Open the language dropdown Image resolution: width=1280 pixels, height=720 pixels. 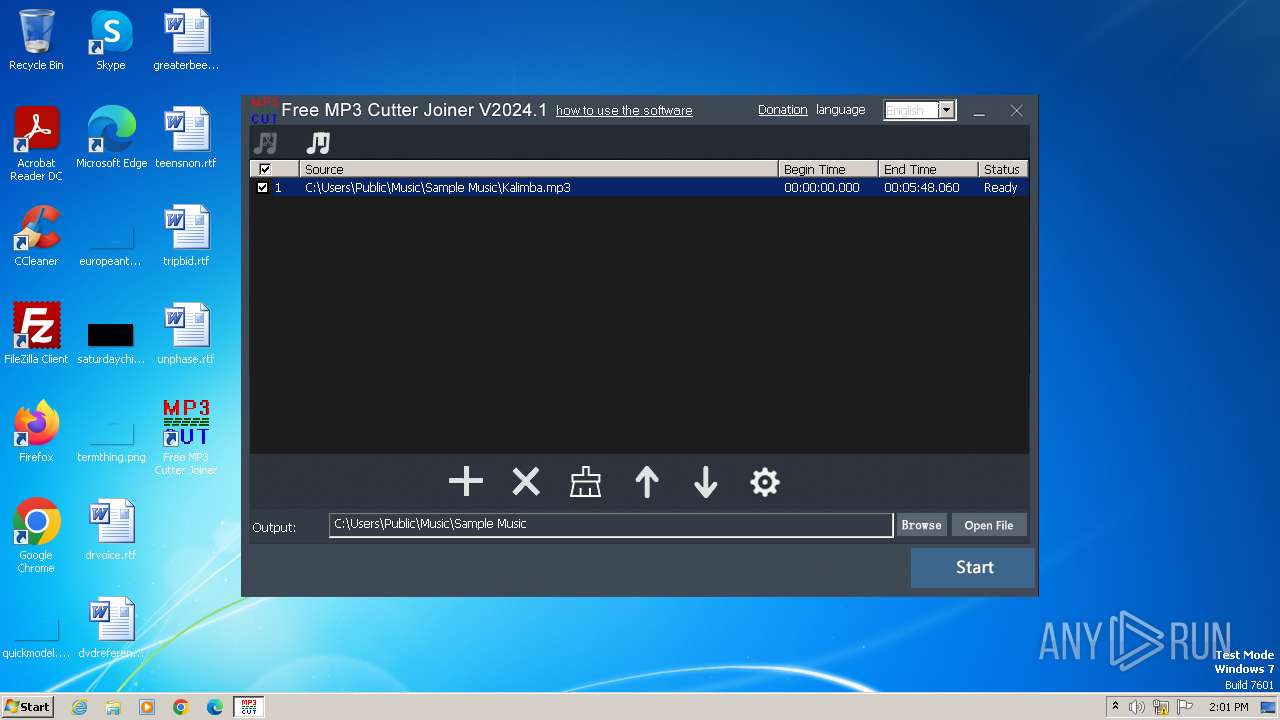[x=946, y=110]
